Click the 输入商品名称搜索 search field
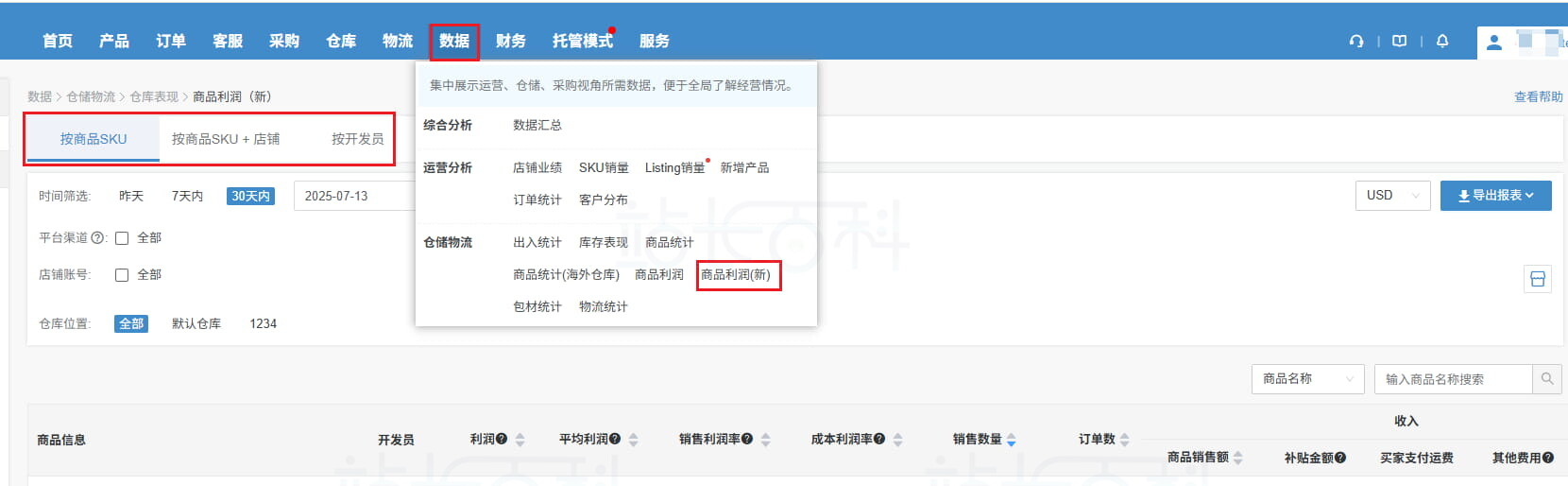Viewport: 1568px width, 486px height. tap(1453, 379)
